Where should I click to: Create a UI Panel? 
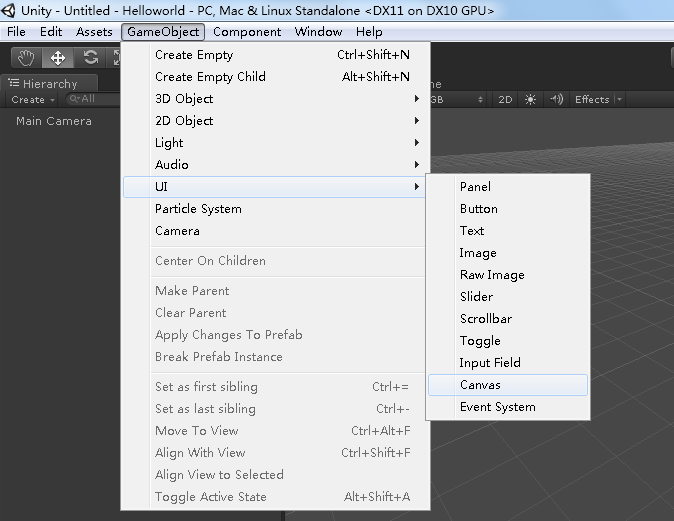508,187
